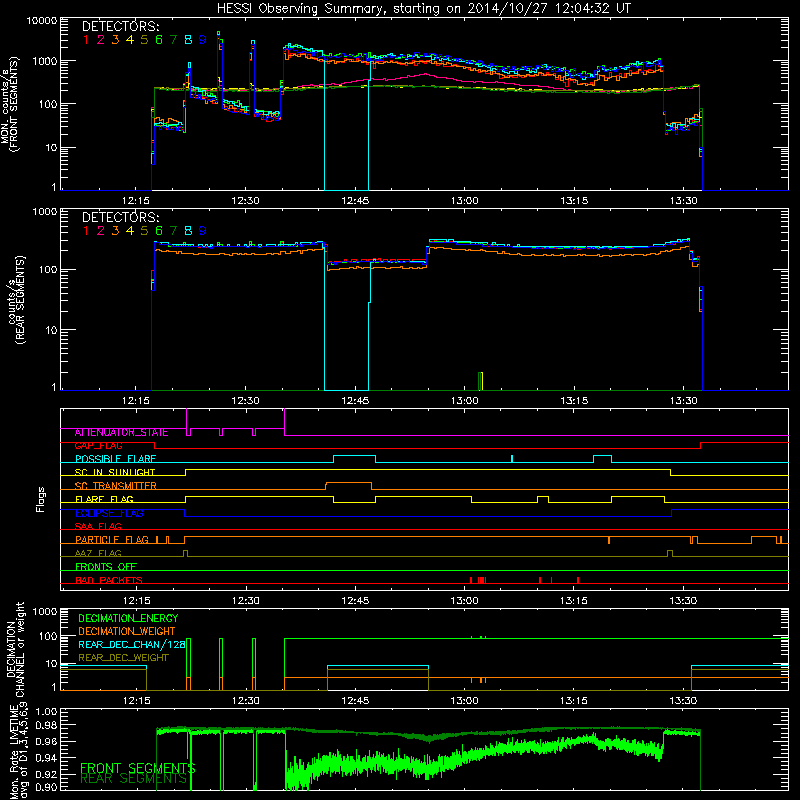Image resolution: width=800 pixels, height=800 pixels.
Task: Select detector 7 in rear segments legend
Action: pyautogui.click(x=173, y=231)
